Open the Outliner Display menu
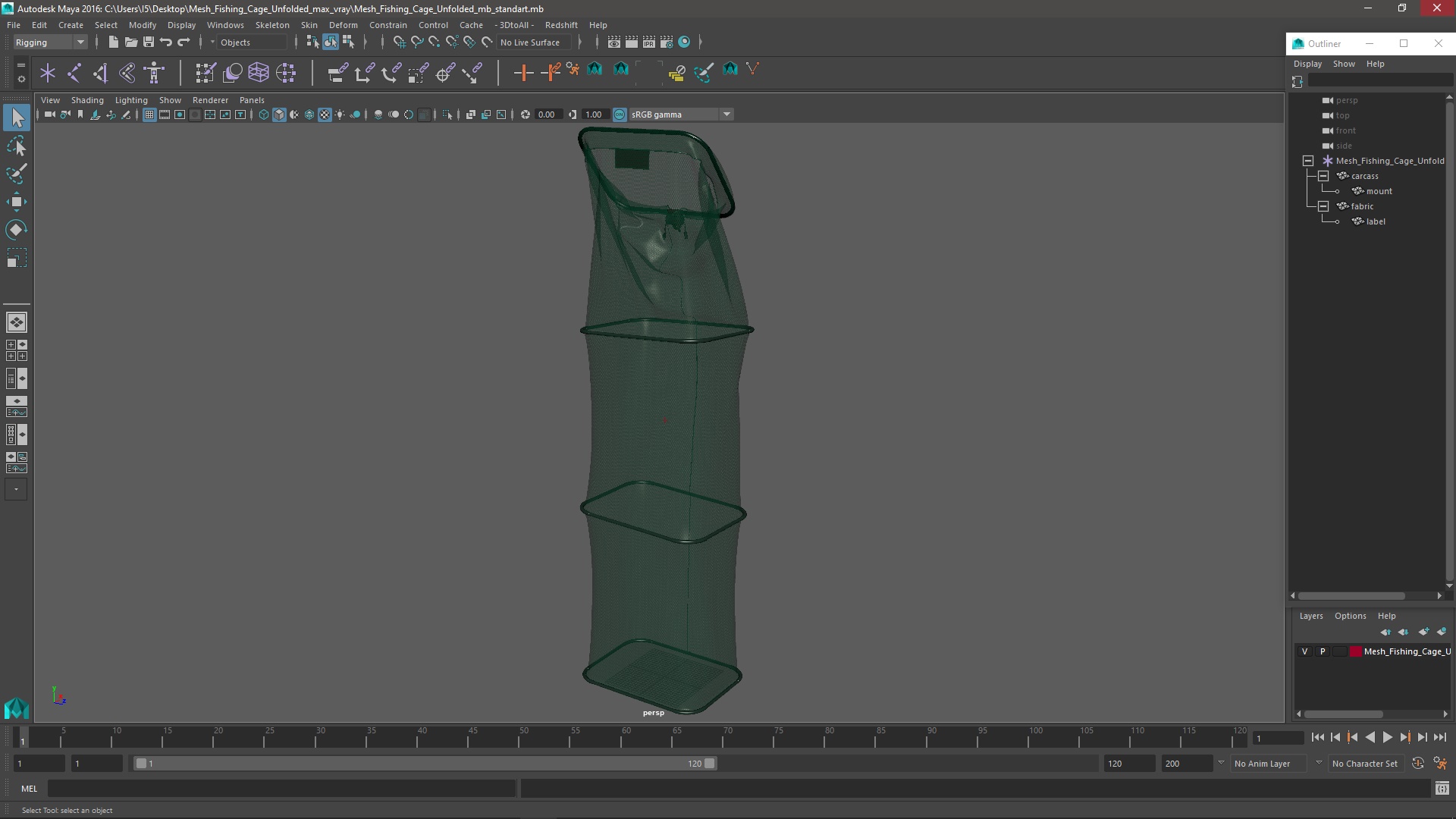Image resolution: width=1456 pixels, height=819 pixels. coord(1307,64)
